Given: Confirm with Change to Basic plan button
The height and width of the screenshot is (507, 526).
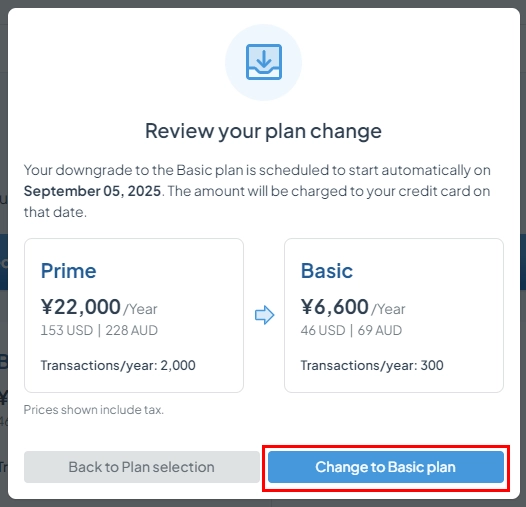Looking at the screenshot, I should (x=386, y=467).
